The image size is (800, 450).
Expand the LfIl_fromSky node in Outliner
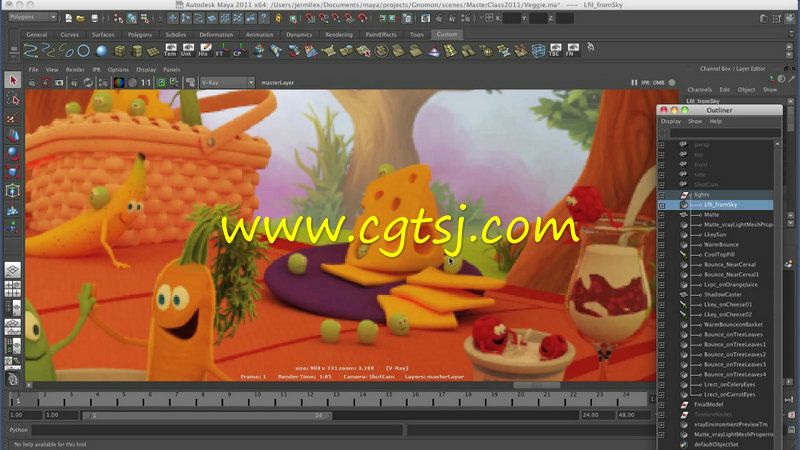pyautogui.click(x=662, y=205)
